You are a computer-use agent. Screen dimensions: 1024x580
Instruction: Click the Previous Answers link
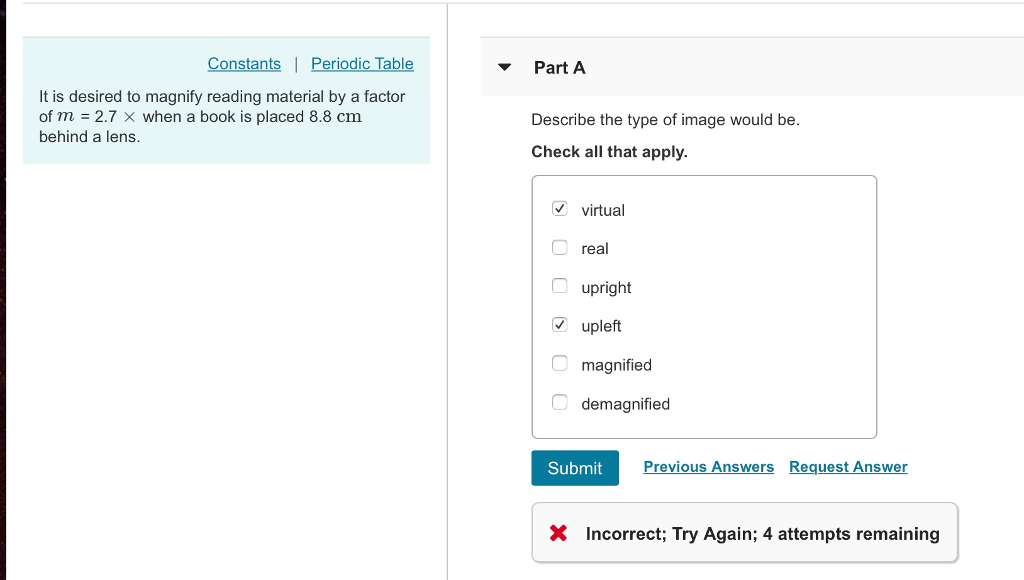[708, 466]
